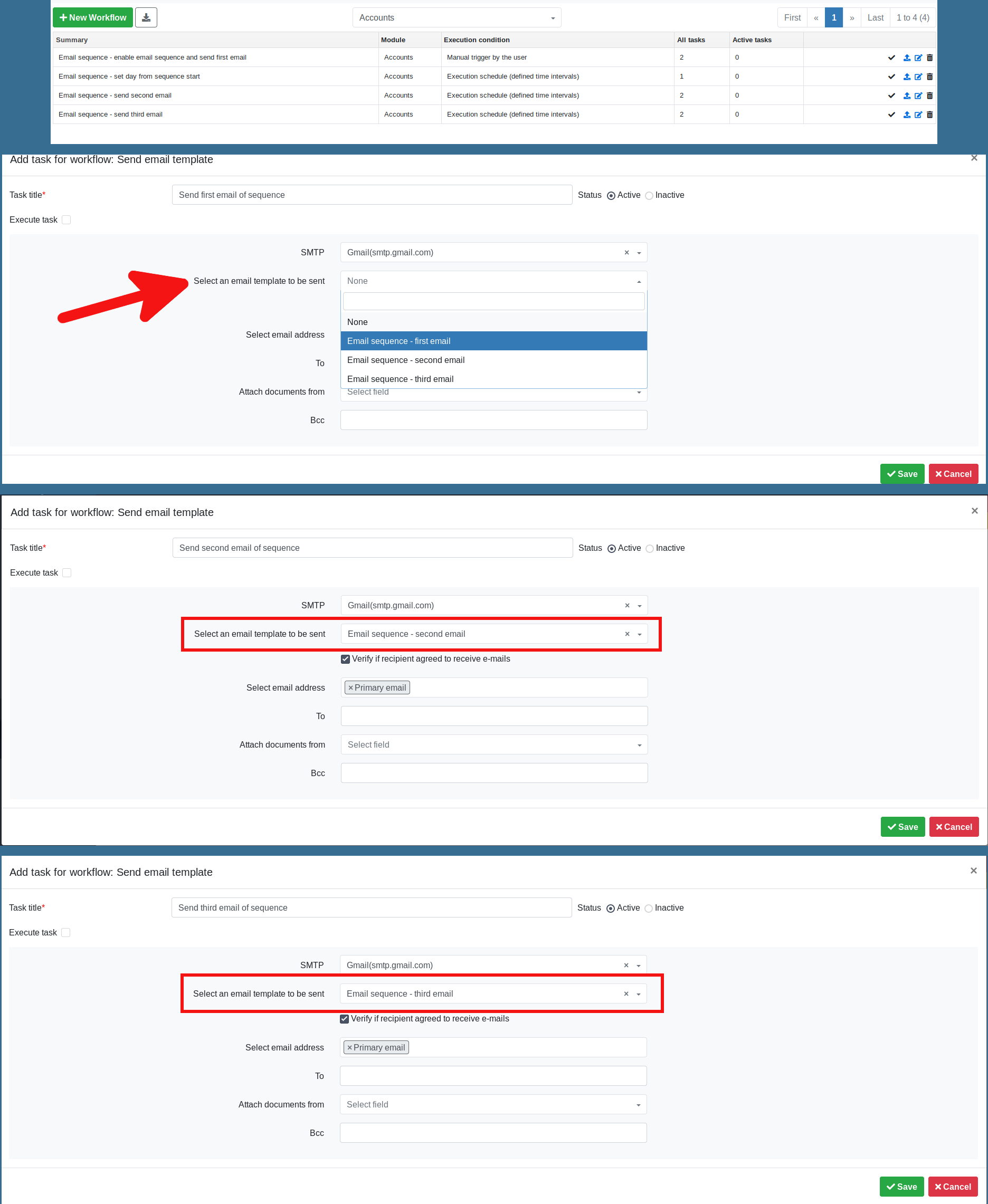Save the 'Send first email of sequence' task
The height and width of the screenshot is (1204, 988).
[901, 474]
